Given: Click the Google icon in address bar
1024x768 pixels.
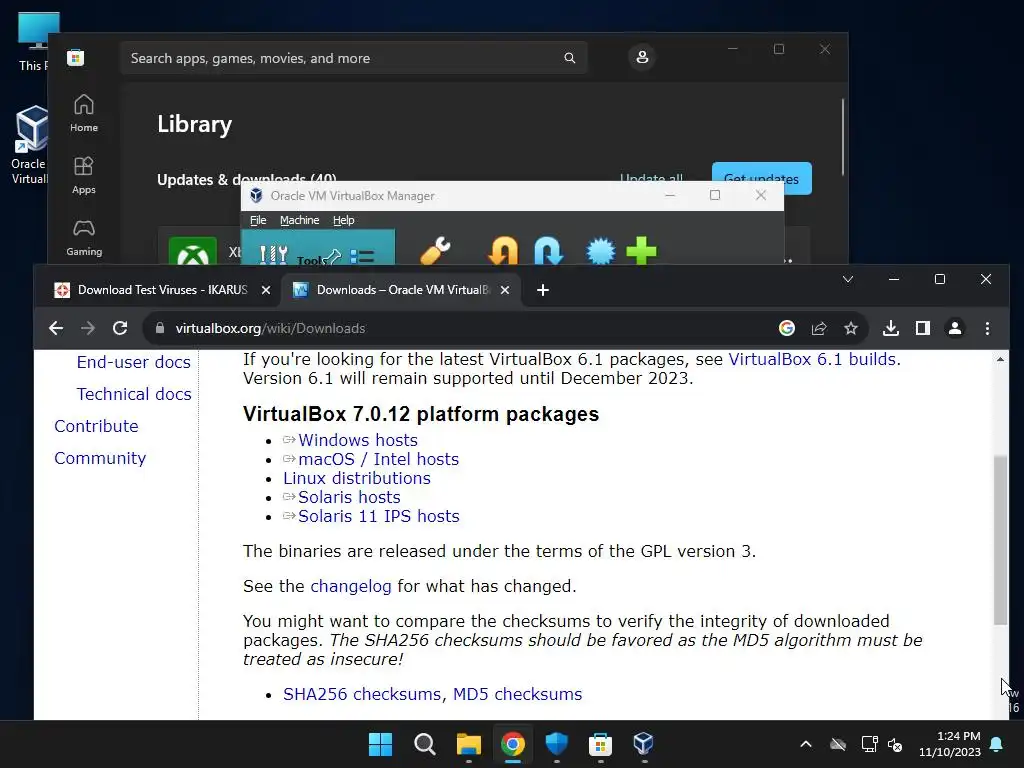Looking at the screenshot, I should click(787, 328).
